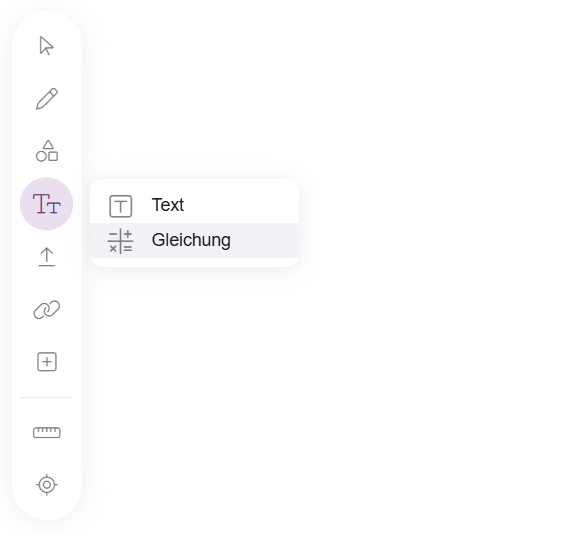
Task: Click the crosshair target icon
Action: point(47,485)
